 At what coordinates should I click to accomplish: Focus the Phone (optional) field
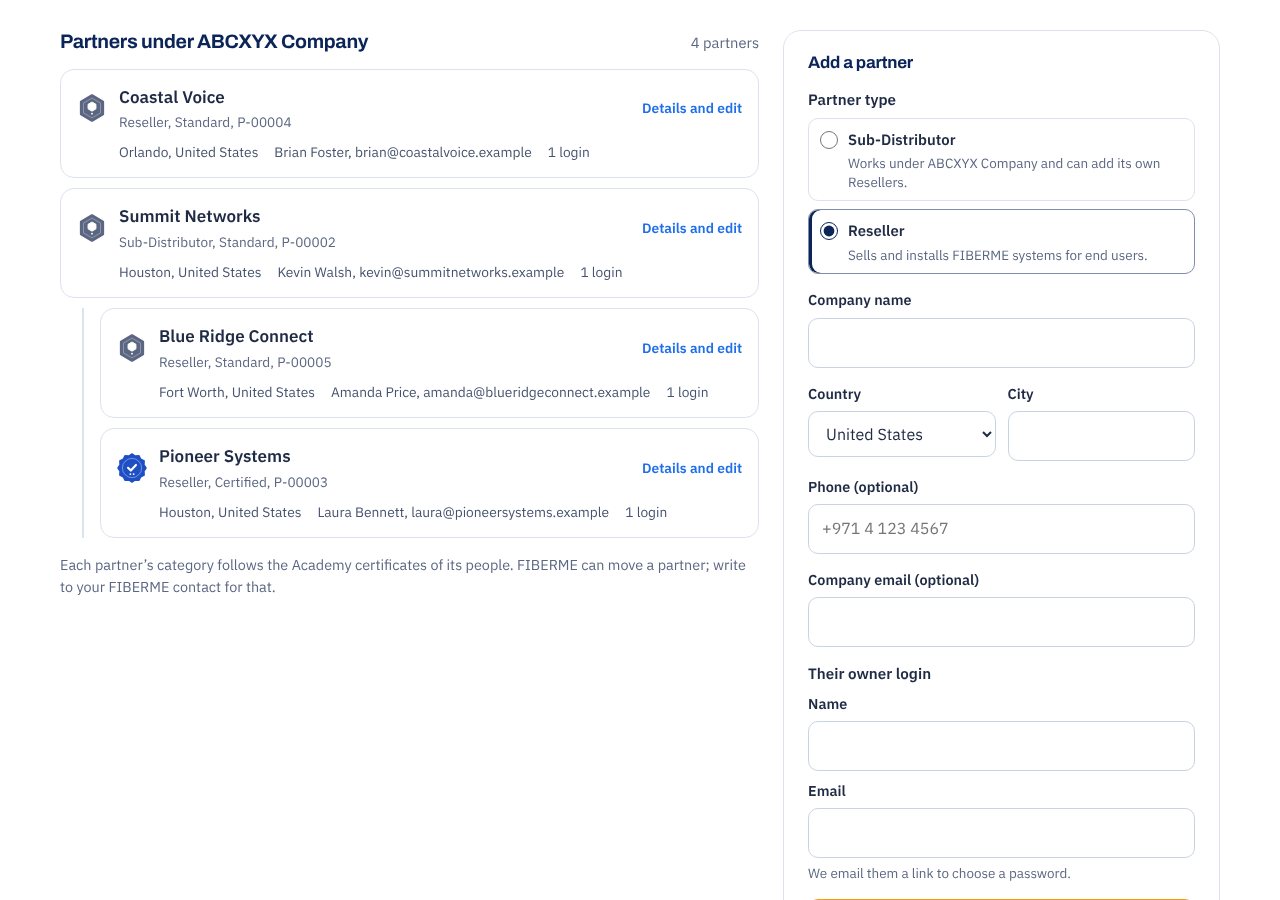(x=1001, y=529)
